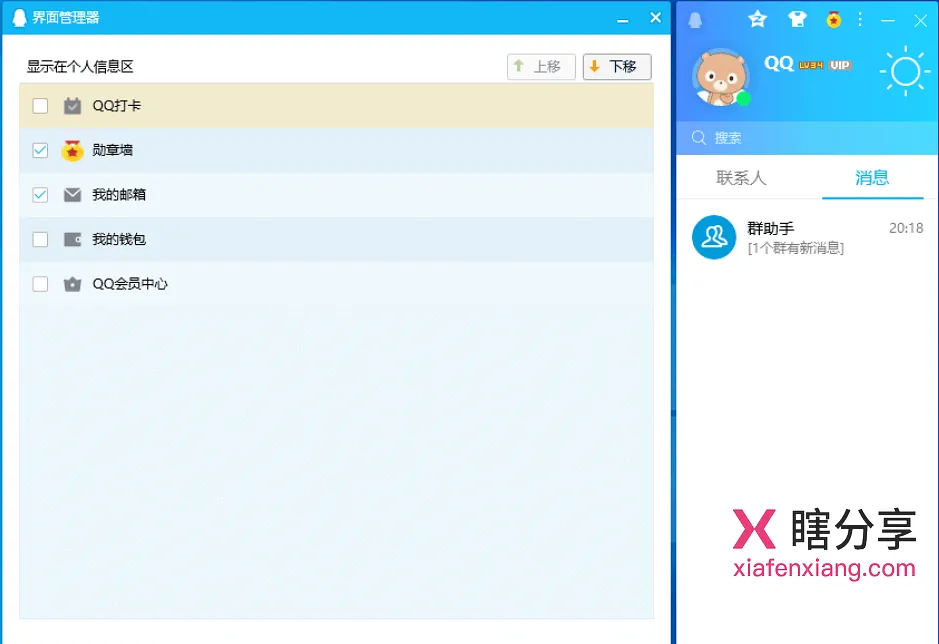Click the VIP badge next to the nickname
The height and width of the screenshot is (644, 939).
tap(840, 65)
